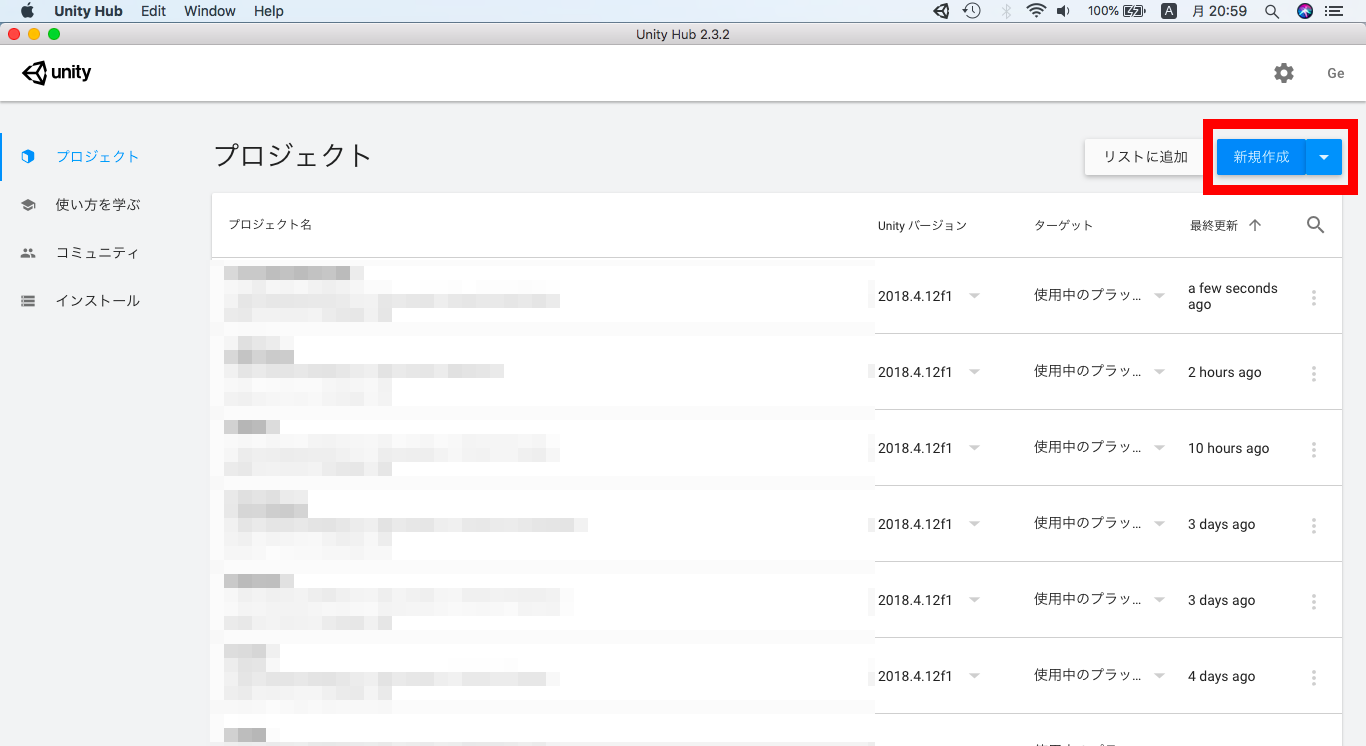
Task: Click the Time Machine menu bar icon
Action: [x=972, y=11]
